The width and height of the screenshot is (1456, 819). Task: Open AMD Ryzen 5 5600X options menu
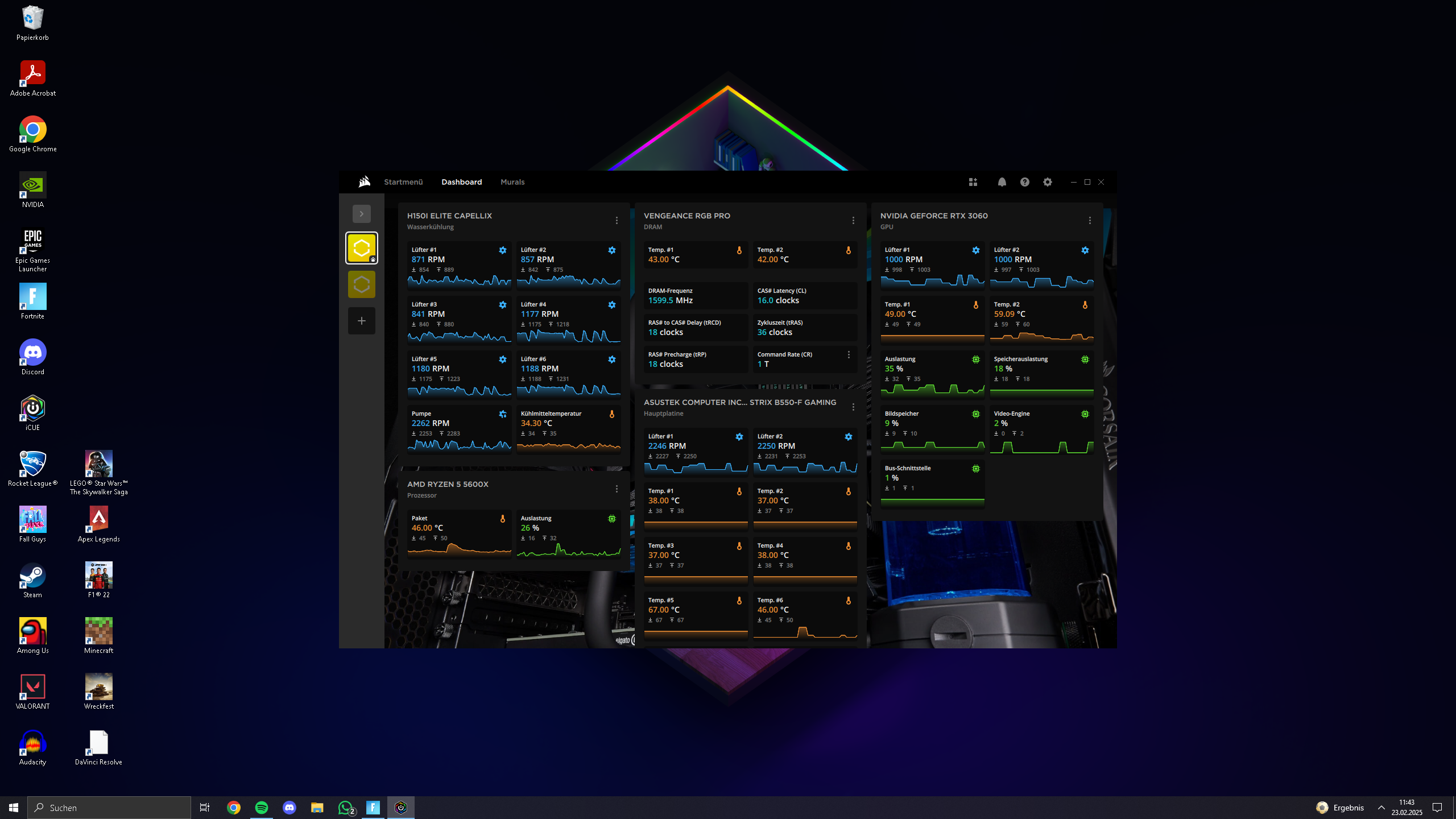(x=617, y=489)
